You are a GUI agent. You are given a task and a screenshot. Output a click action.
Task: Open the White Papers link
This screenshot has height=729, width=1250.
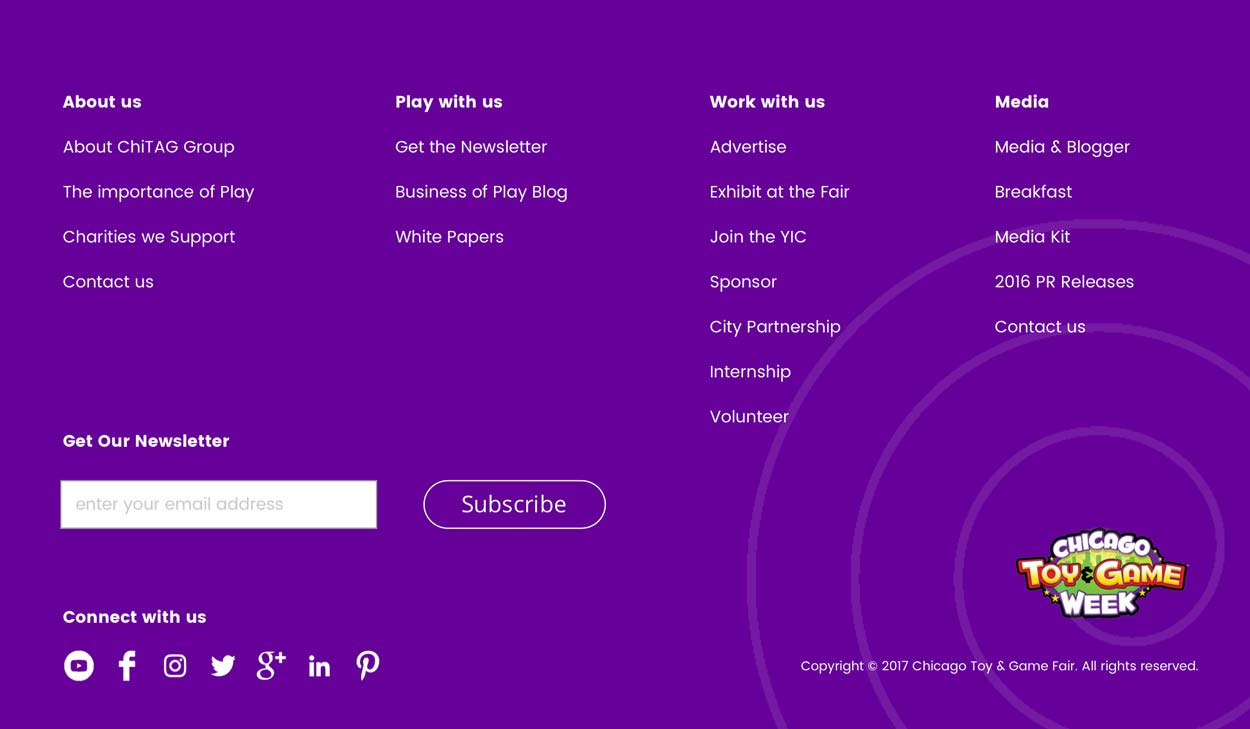(x=449, y=237)
